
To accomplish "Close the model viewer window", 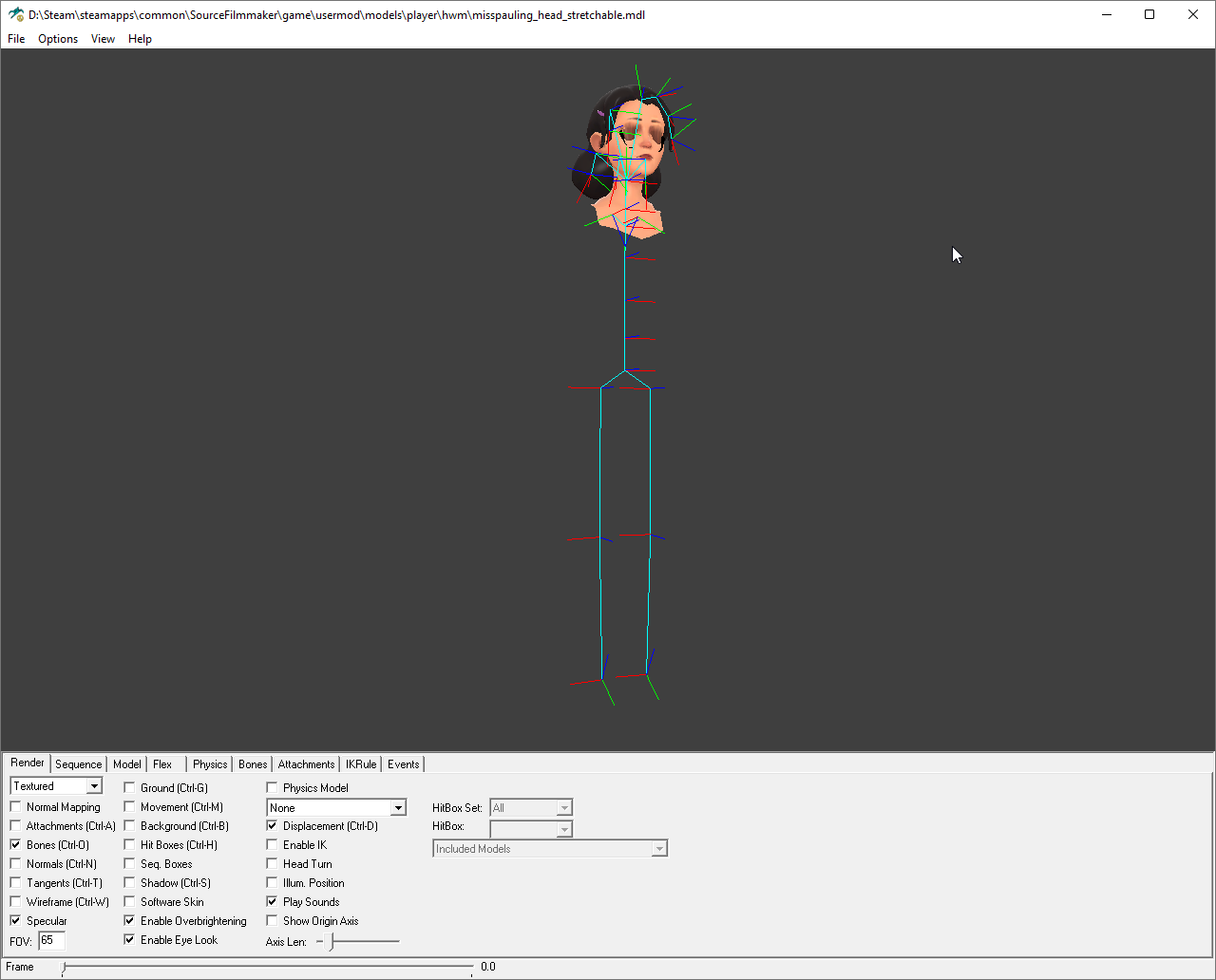I will pyautogui.click(x=1193, y=14).
